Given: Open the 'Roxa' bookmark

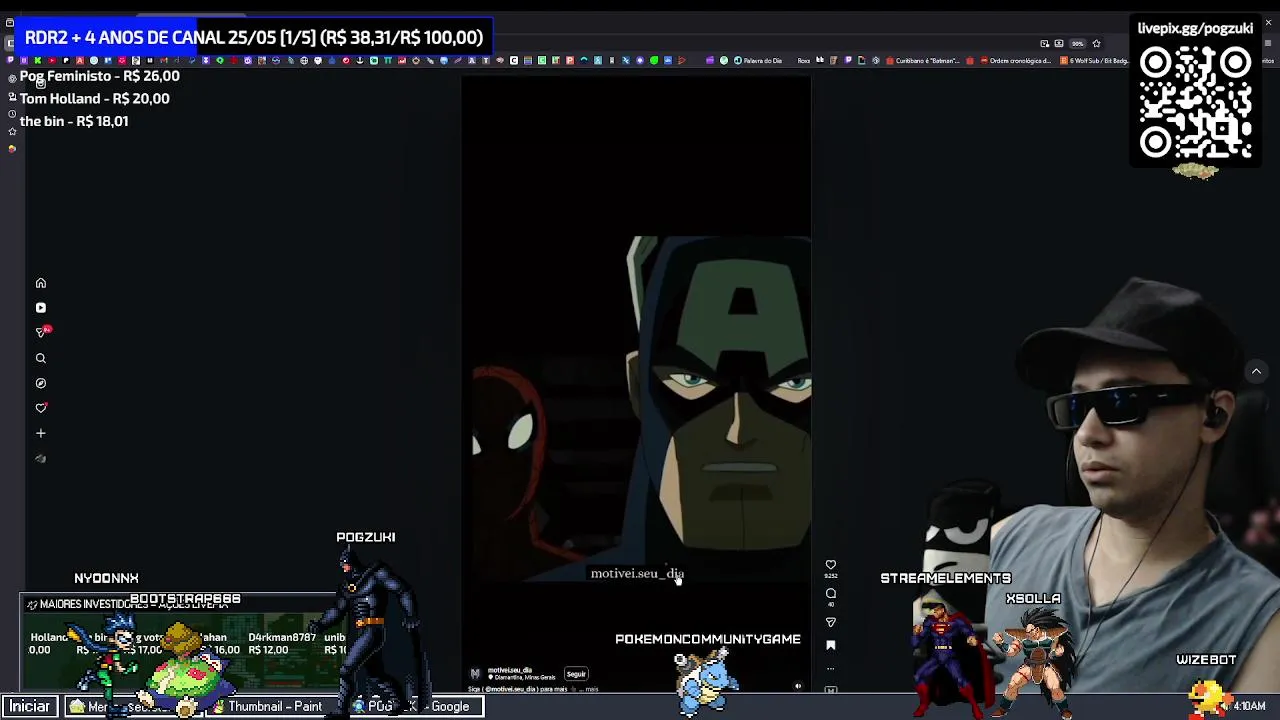Looking at the screenshot, I should click(x=803, y=60).
